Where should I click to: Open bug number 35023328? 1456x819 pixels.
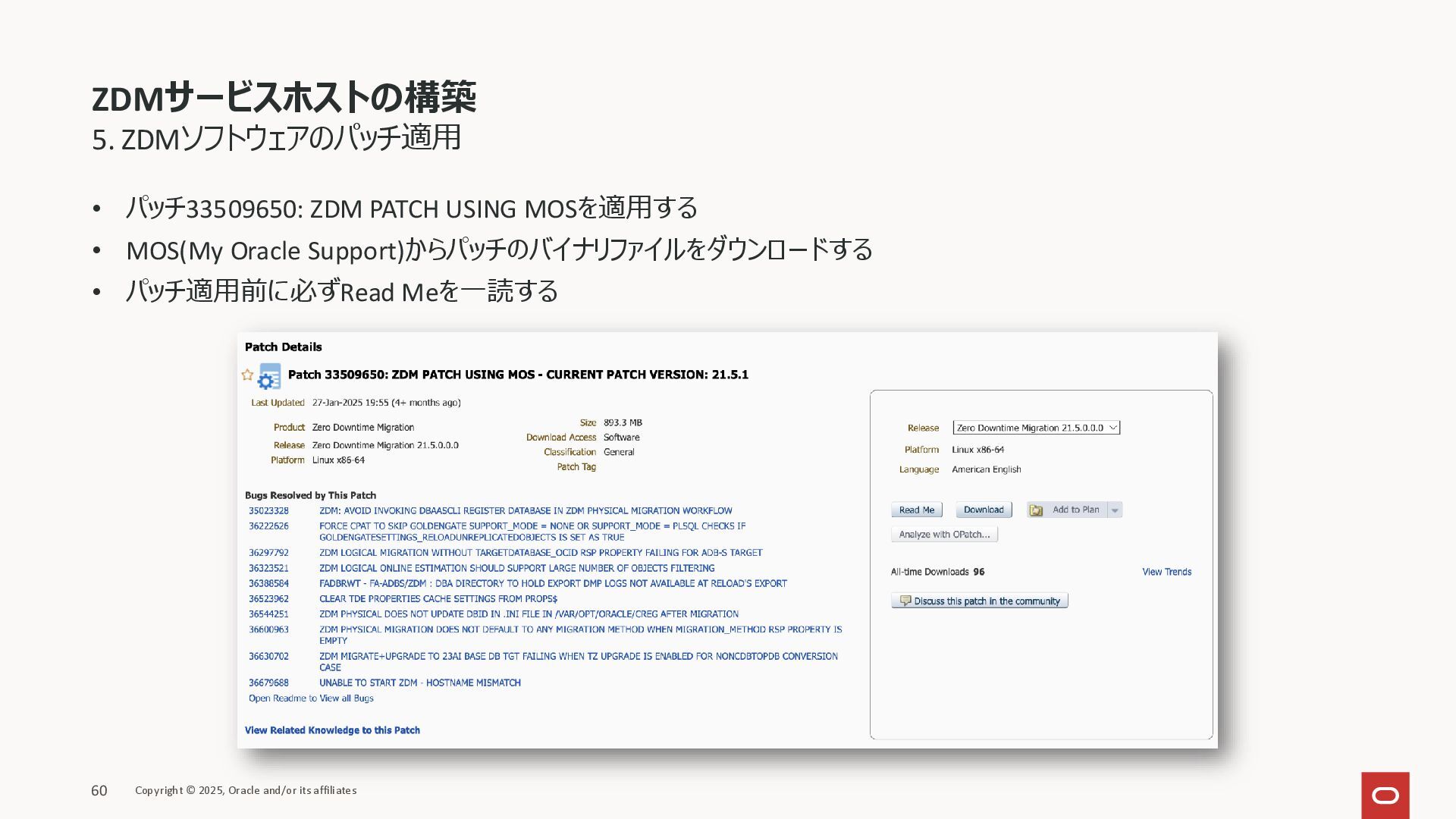point(268,511)
